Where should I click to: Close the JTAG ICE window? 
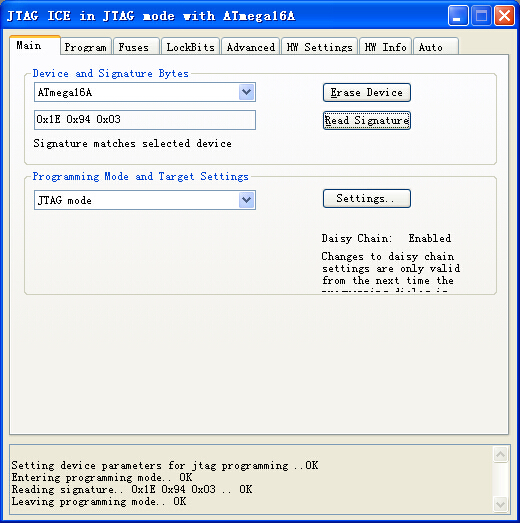pyautogui.click(x=504, y=16)
